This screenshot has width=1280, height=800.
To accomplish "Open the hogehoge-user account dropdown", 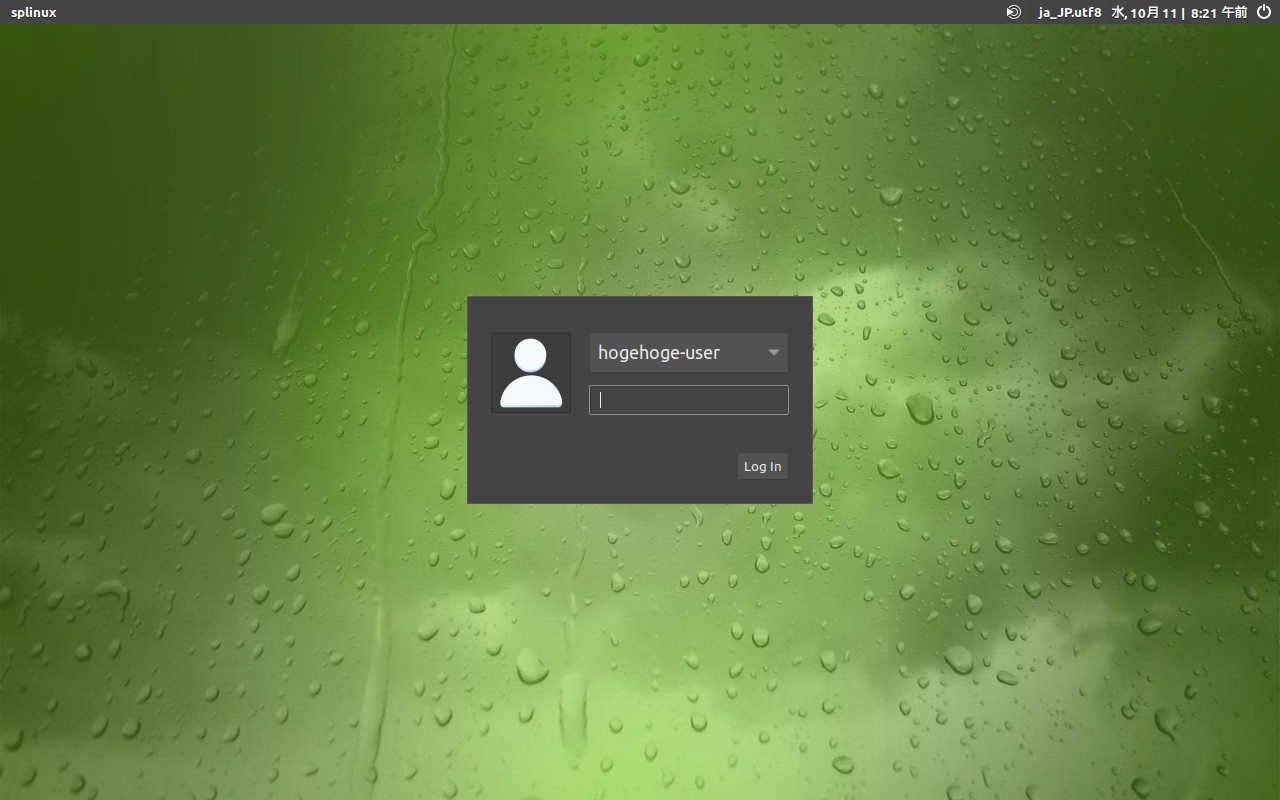I will [x=689, y=353].
